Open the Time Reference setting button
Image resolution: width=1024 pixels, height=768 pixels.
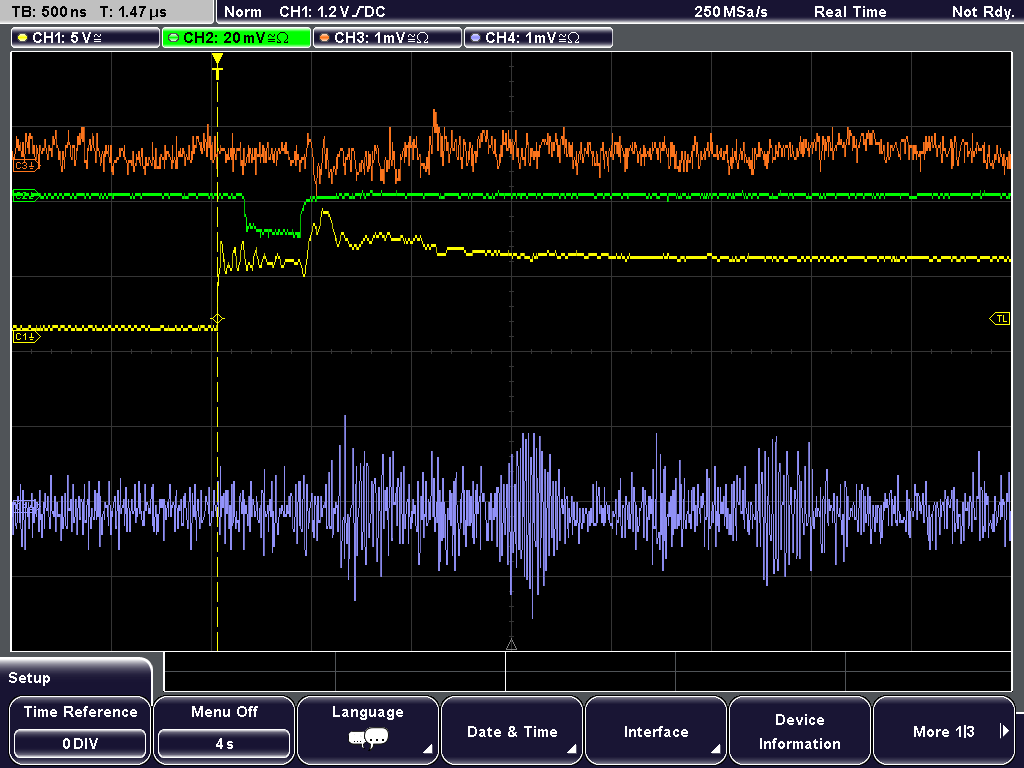tap(80, 729)
